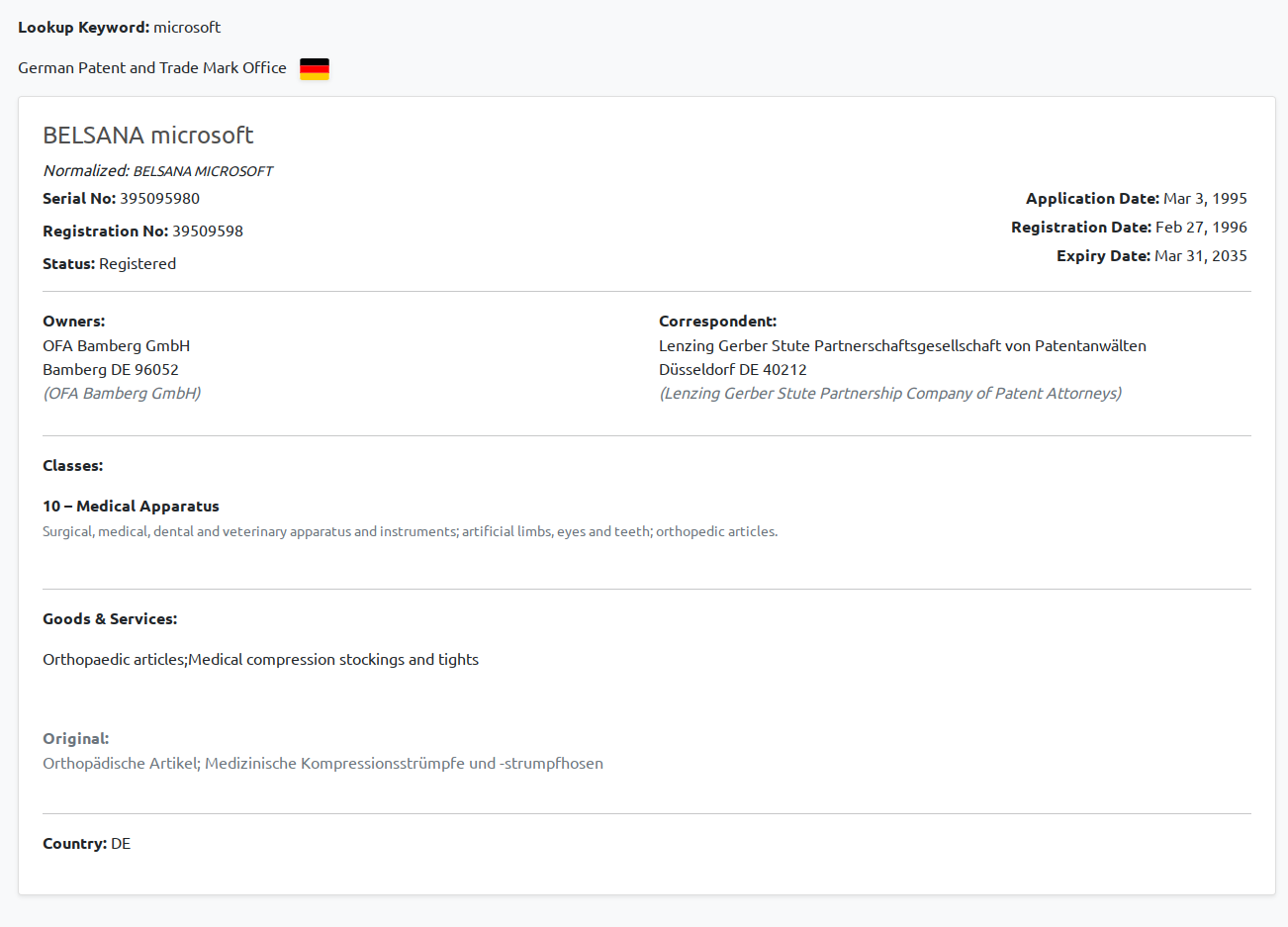Click German Patent and Trade Mark Office
Image resolution: width=1288 pixels, height=927 pixels.
click(x=152, y=67)
